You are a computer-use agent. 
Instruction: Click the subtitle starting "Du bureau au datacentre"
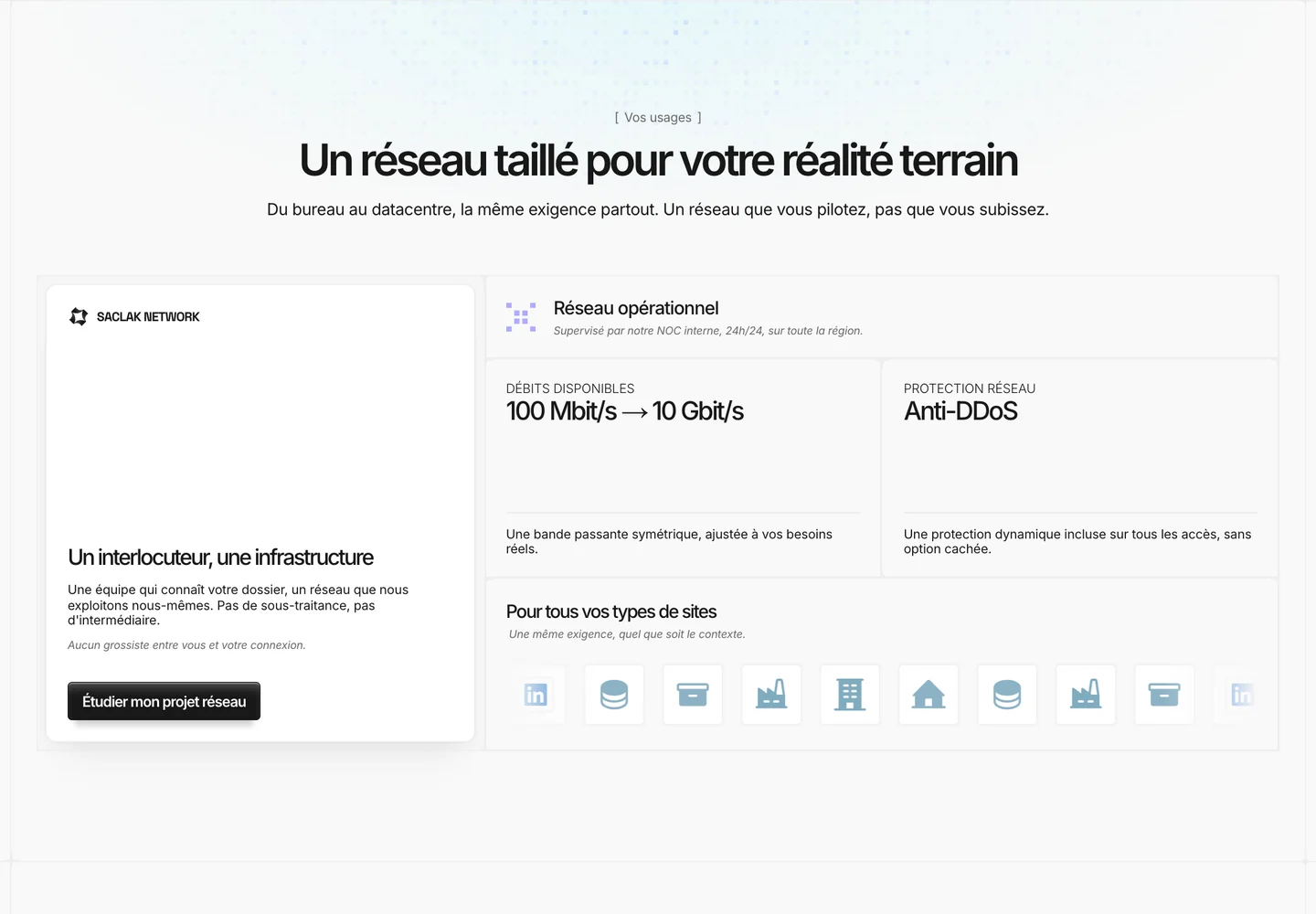point(658,209)
